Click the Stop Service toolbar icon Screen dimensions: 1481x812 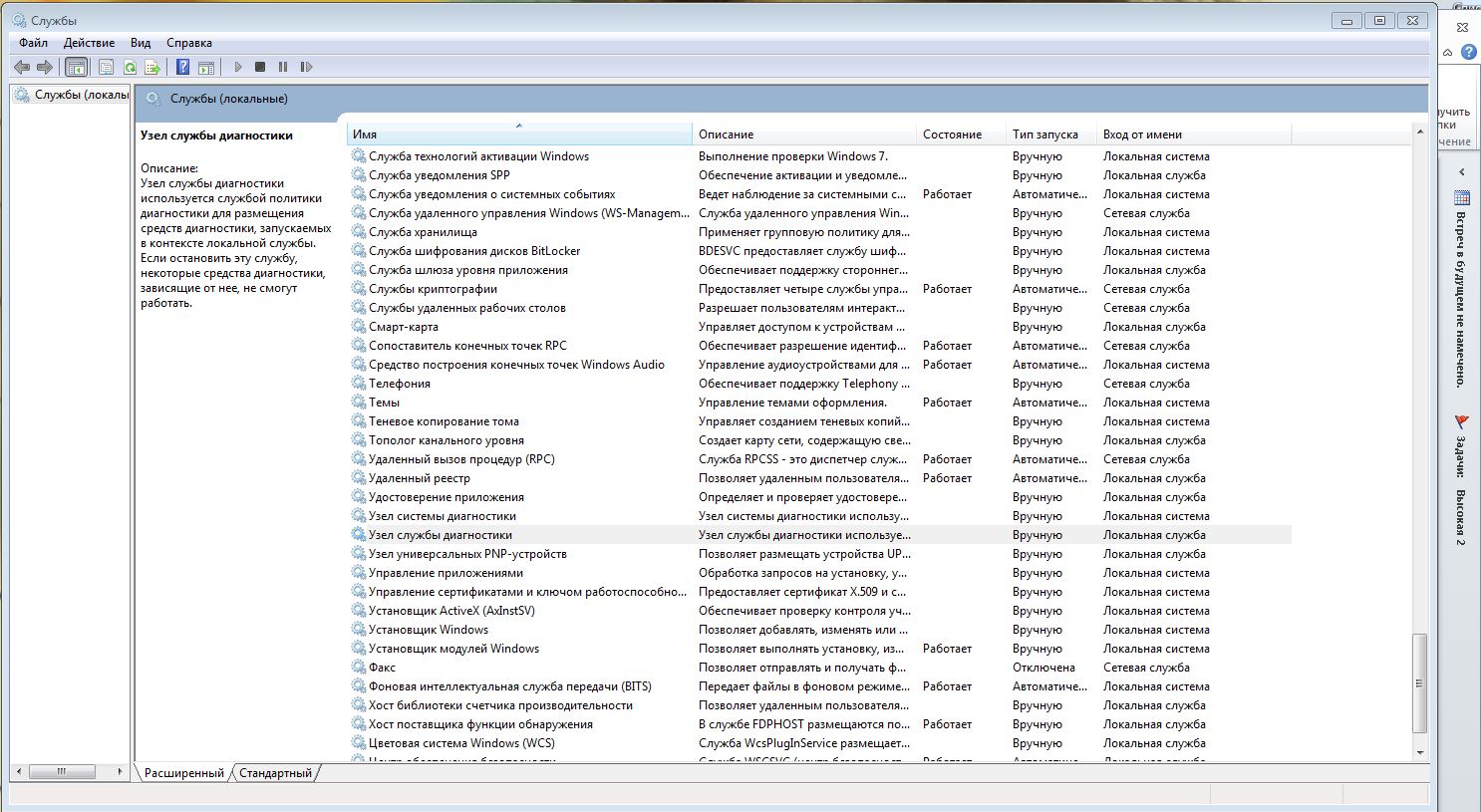point(260,67)
